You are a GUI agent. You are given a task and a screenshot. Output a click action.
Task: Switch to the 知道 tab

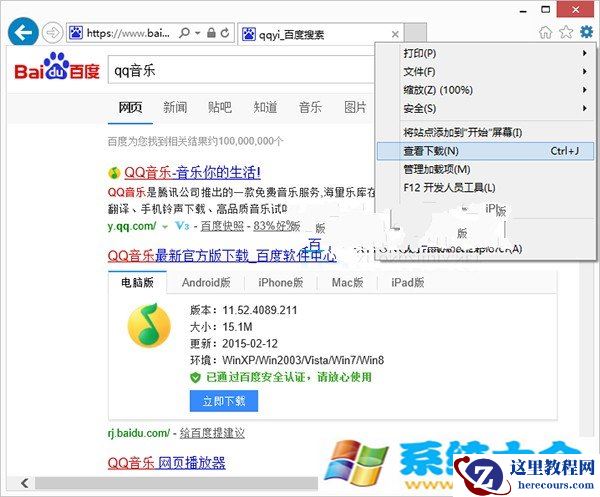coord(265,107)
